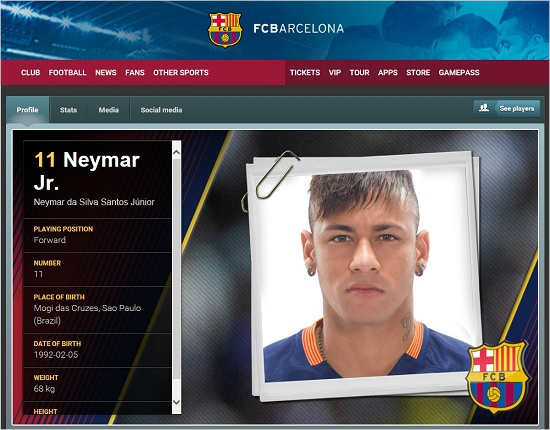Open the FOOTBALL menu item

[67, 73]
